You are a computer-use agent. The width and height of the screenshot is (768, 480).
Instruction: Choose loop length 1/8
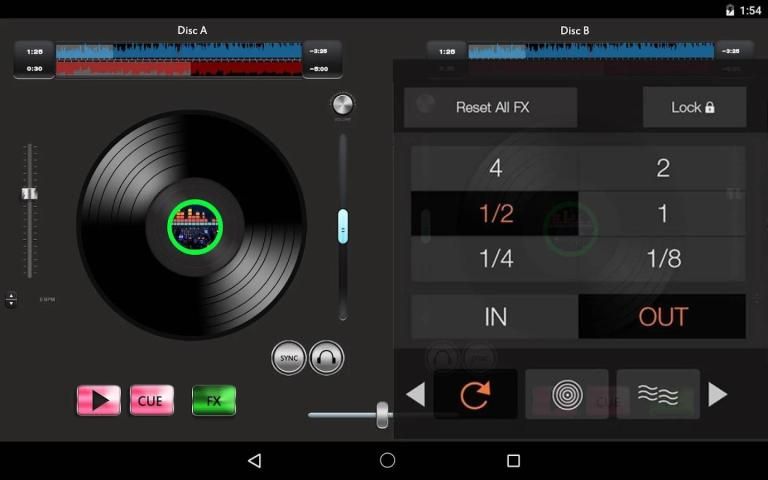tap(662, 259)
